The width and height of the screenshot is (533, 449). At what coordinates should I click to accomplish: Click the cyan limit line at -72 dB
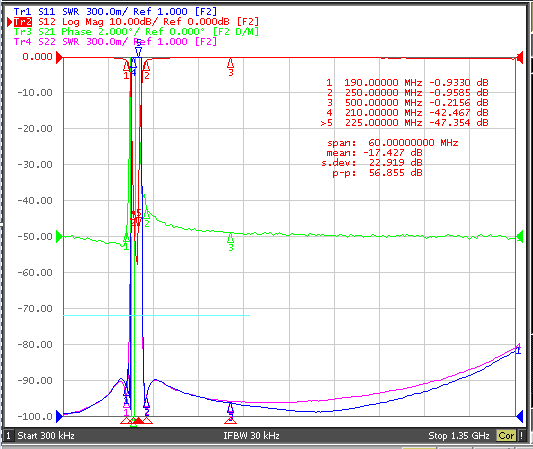156,315
